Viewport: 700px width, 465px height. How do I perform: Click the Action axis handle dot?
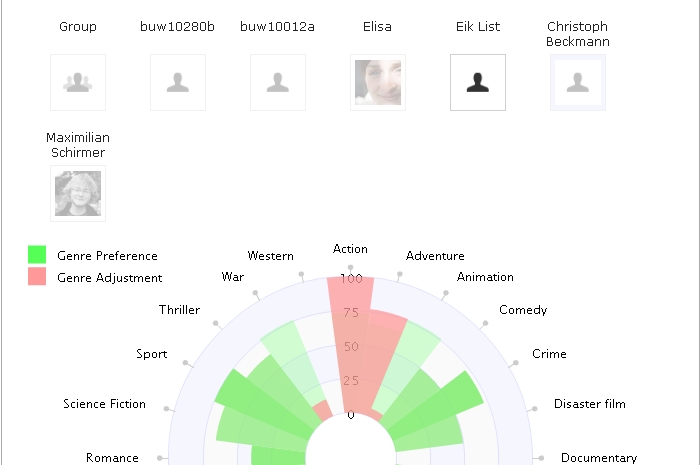click(350, 267)
